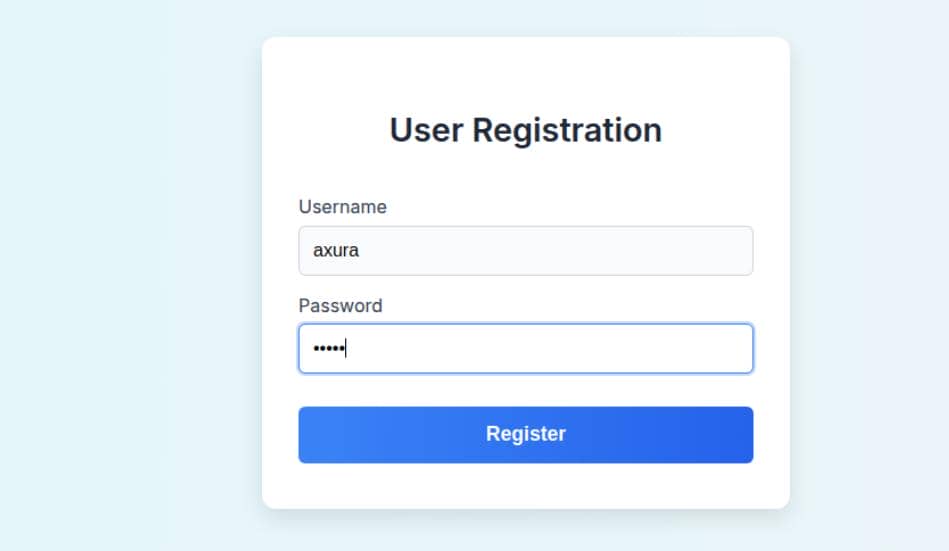Viewport: 949px width, 551px height.
Task: Activate the text box under the Password label
Action: (x=525, y=348)
